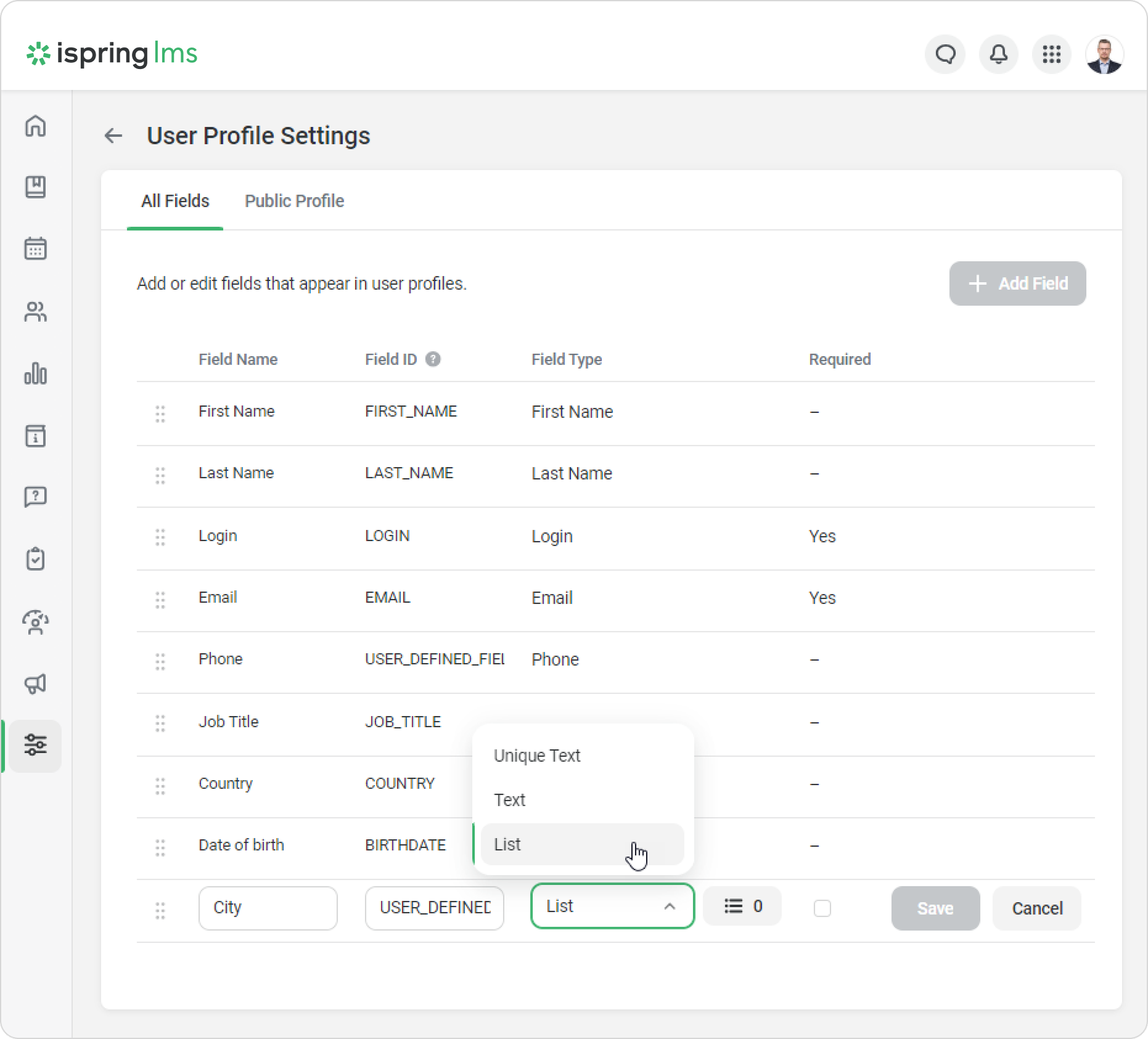Image resolution: width=1148 pixels, height=1039 pixels.
Task: Select the All Fields tab
Action: coord(175,201)
